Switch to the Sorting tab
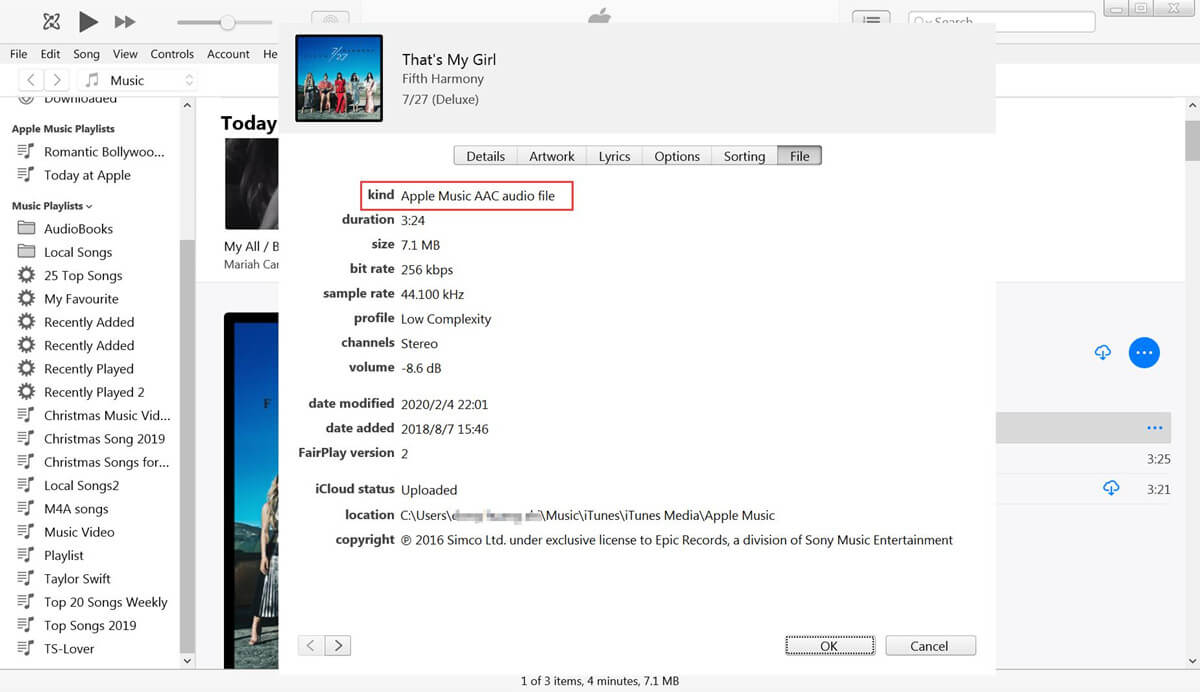The height and width of the screenshot is (692, 1200). coord(744,156)
